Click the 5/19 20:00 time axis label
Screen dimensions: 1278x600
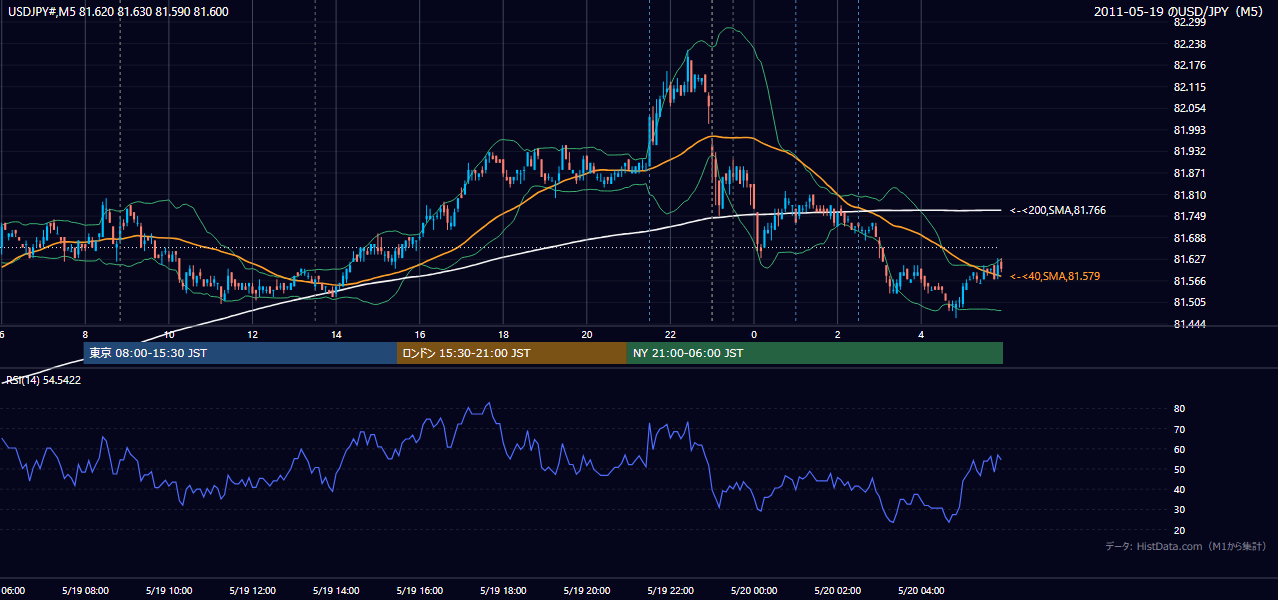(588, 590)
